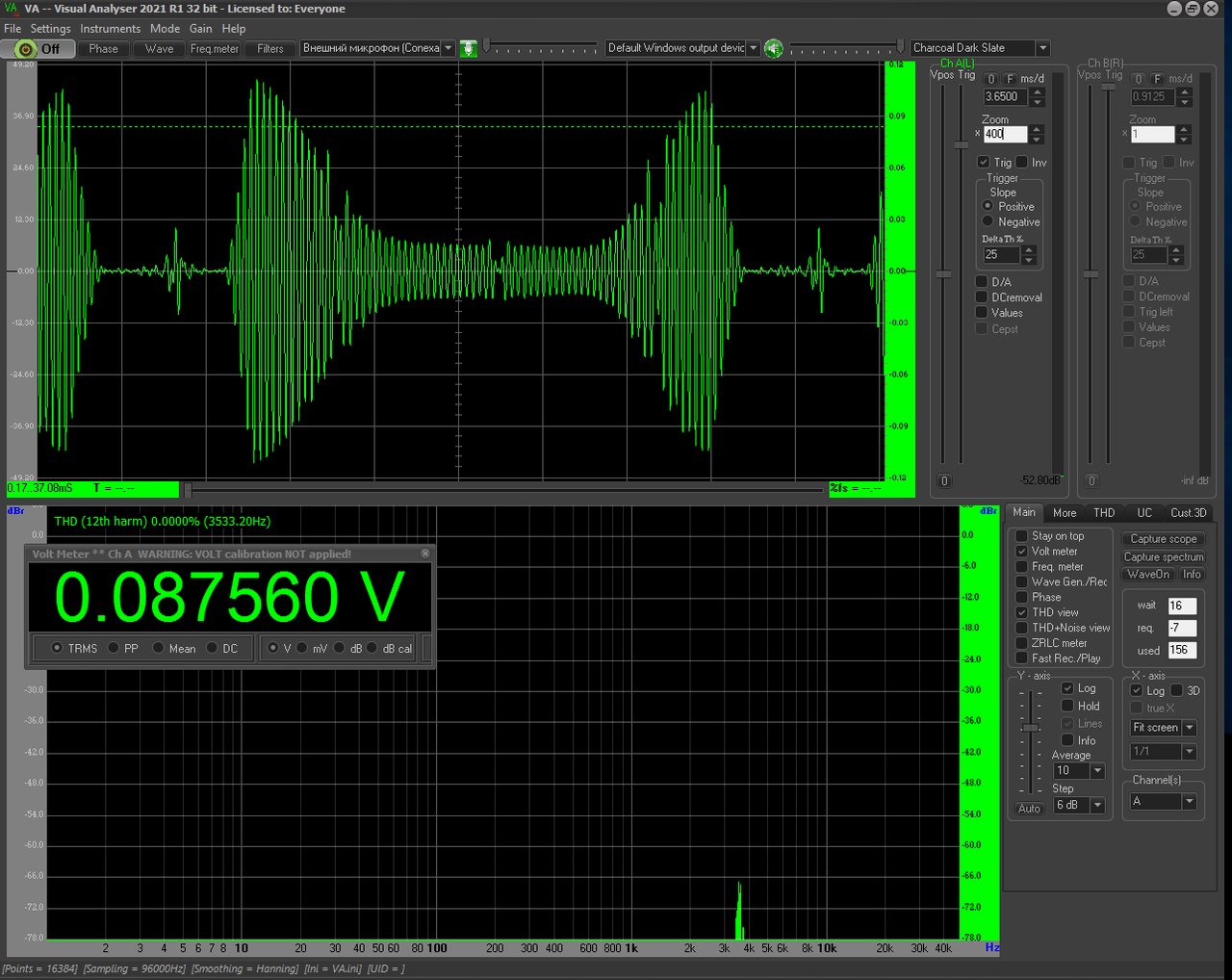Click the green microphone input icon
The width and height of the screenshot is (1232, 980).
[469, 48]
